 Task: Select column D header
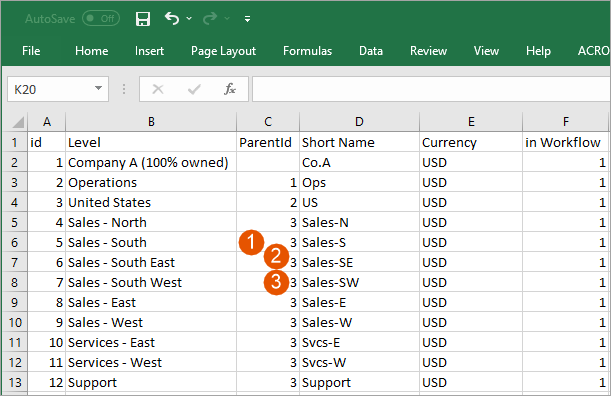tap(359, 122)
